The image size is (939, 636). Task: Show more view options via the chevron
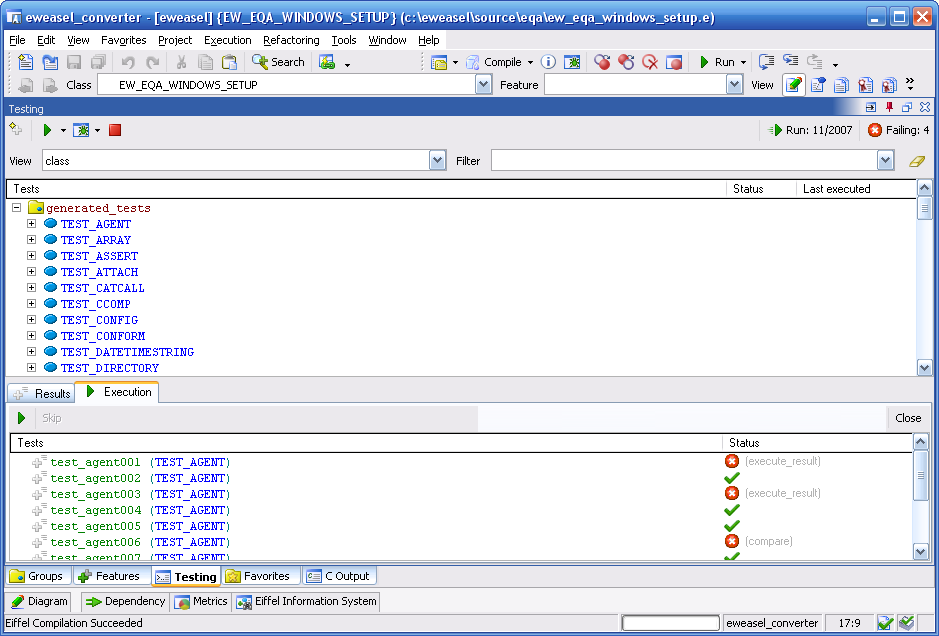point(910,84)
